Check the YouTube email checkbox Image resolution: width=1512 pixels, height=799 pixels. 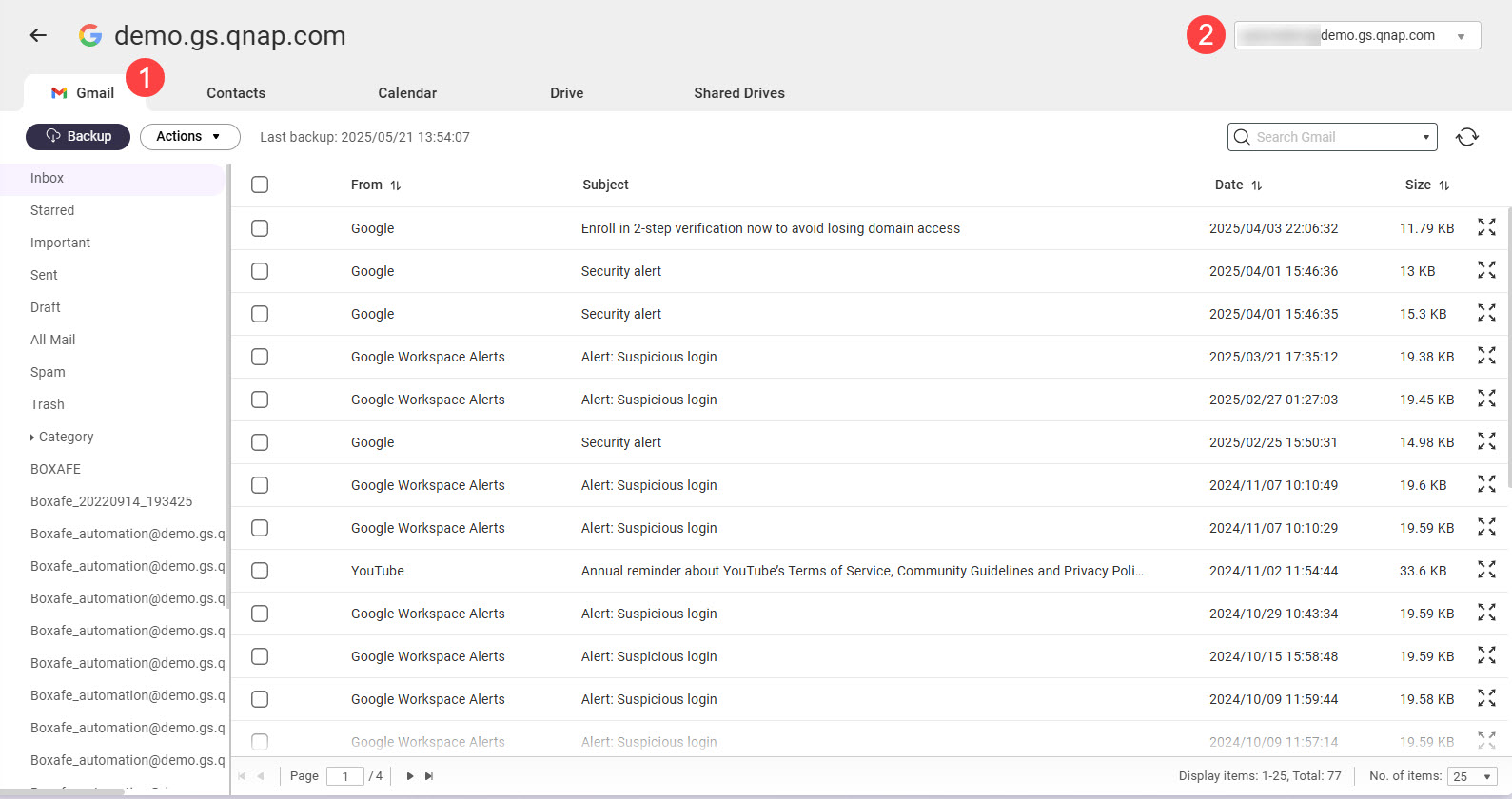(x=260, y=571)
